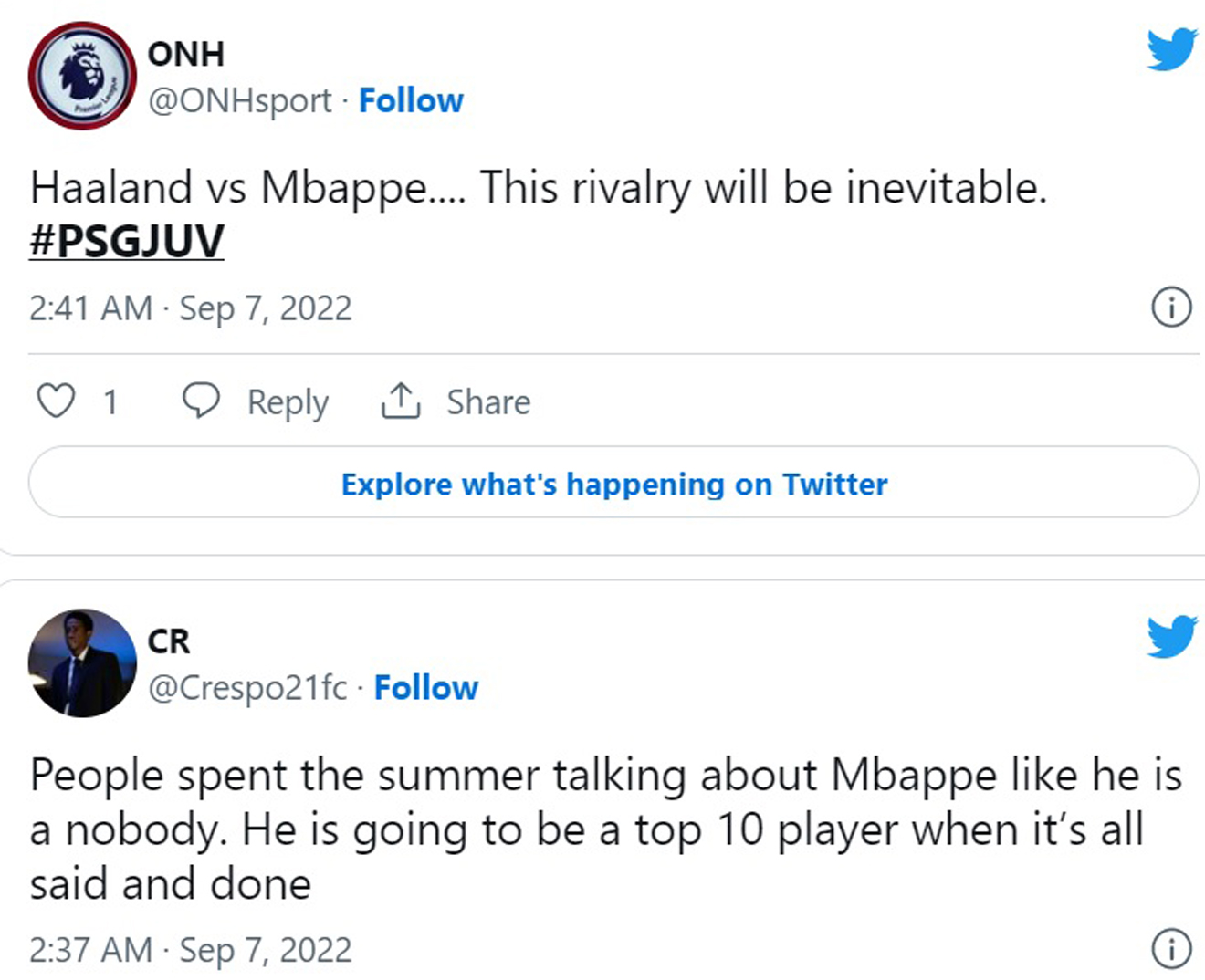The width and height of the screenshot is (1205, 980).
Task: Click the Twitter bird icon on ONH tweet
Action: click(1172, 49)
